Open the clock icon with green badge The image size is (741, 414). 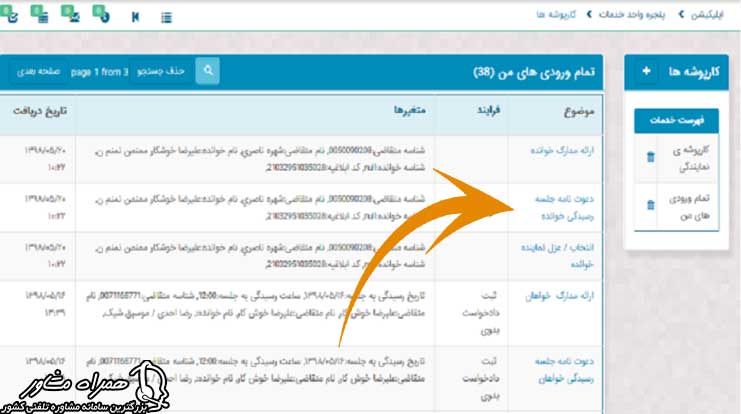[x=101, y=14]
